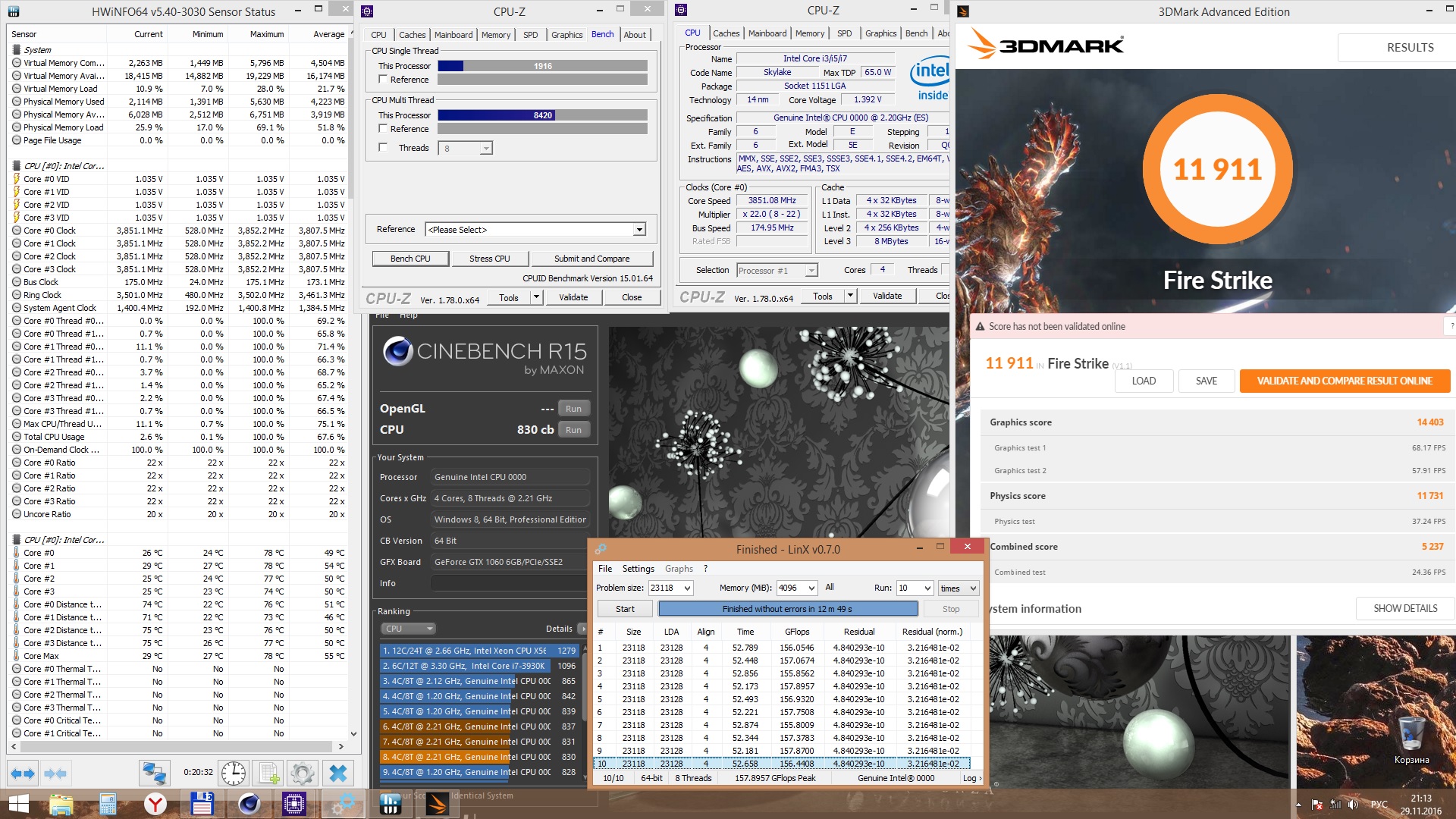Screen dimensions: 1456x819
Task: Enable Reference checkbox under CPU Single Thread
Action: pyautogui.click(x=383, y=80)
